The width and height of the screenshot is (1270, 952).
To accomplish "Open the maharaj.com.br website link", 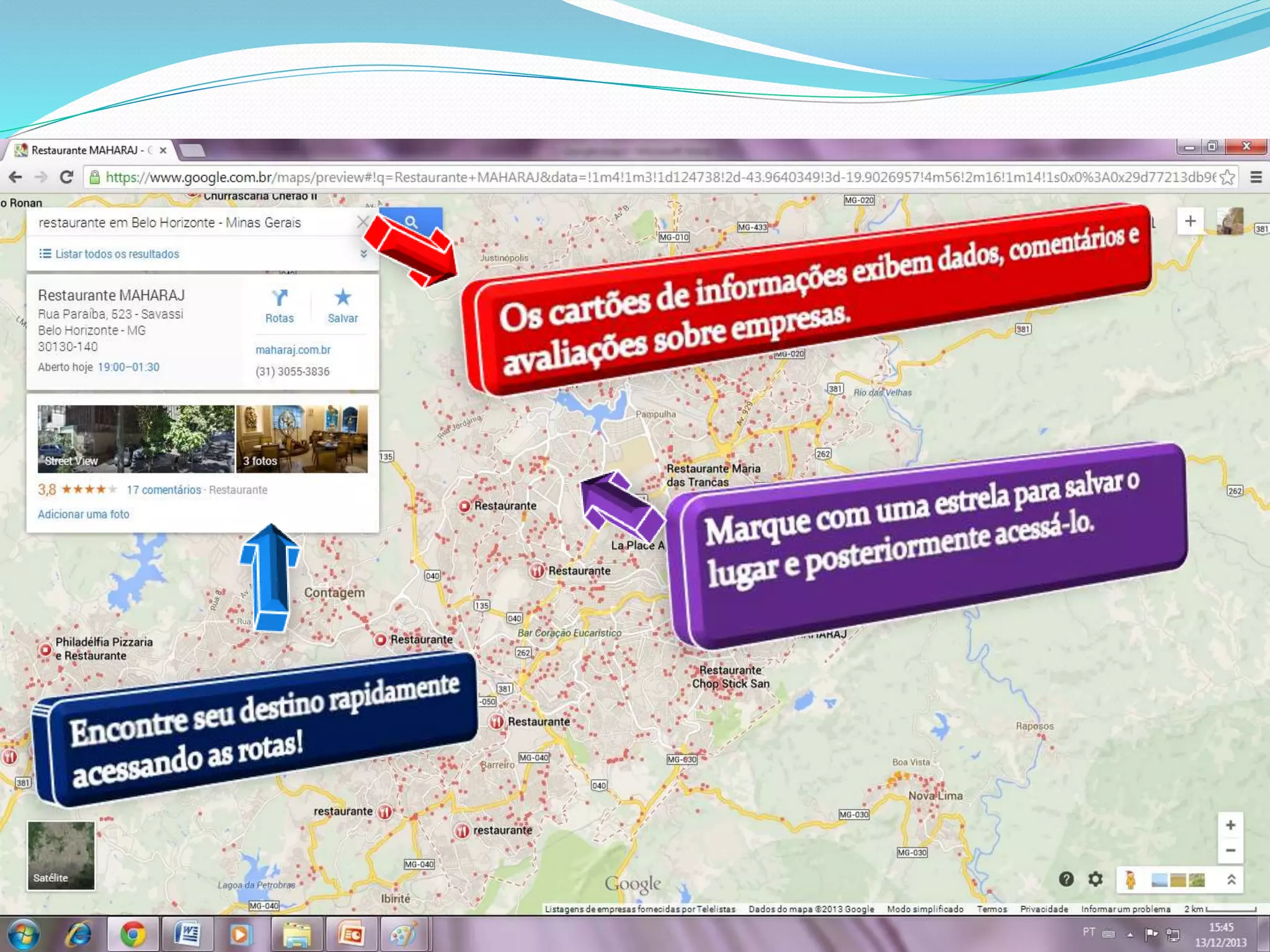I will click(x=293, y=350).
